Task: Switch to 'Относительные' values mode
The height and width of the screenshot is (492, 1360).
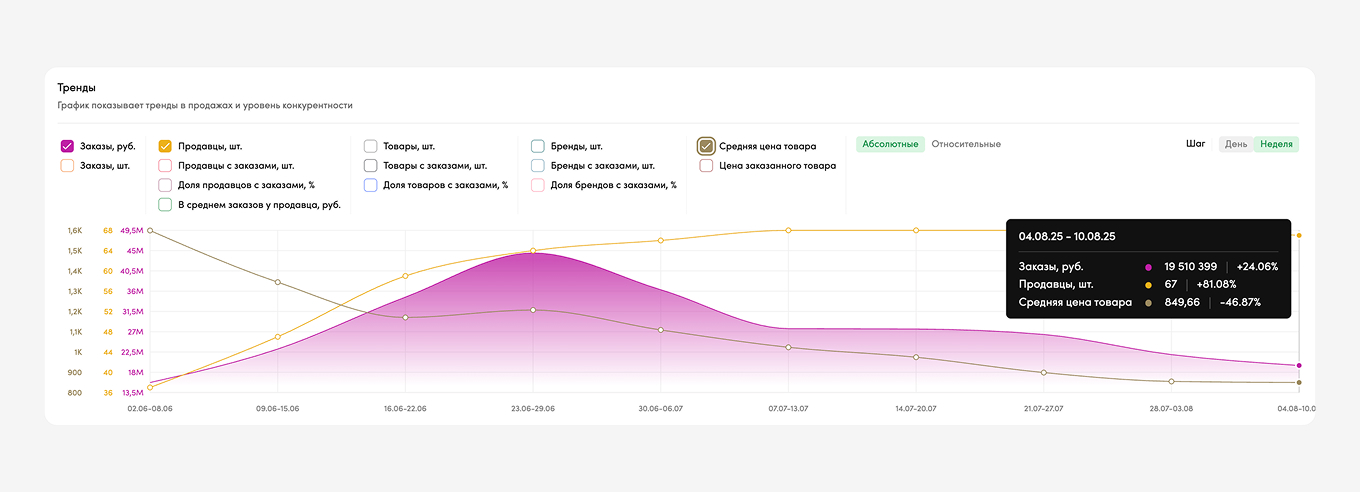Action: click(966, 144)
